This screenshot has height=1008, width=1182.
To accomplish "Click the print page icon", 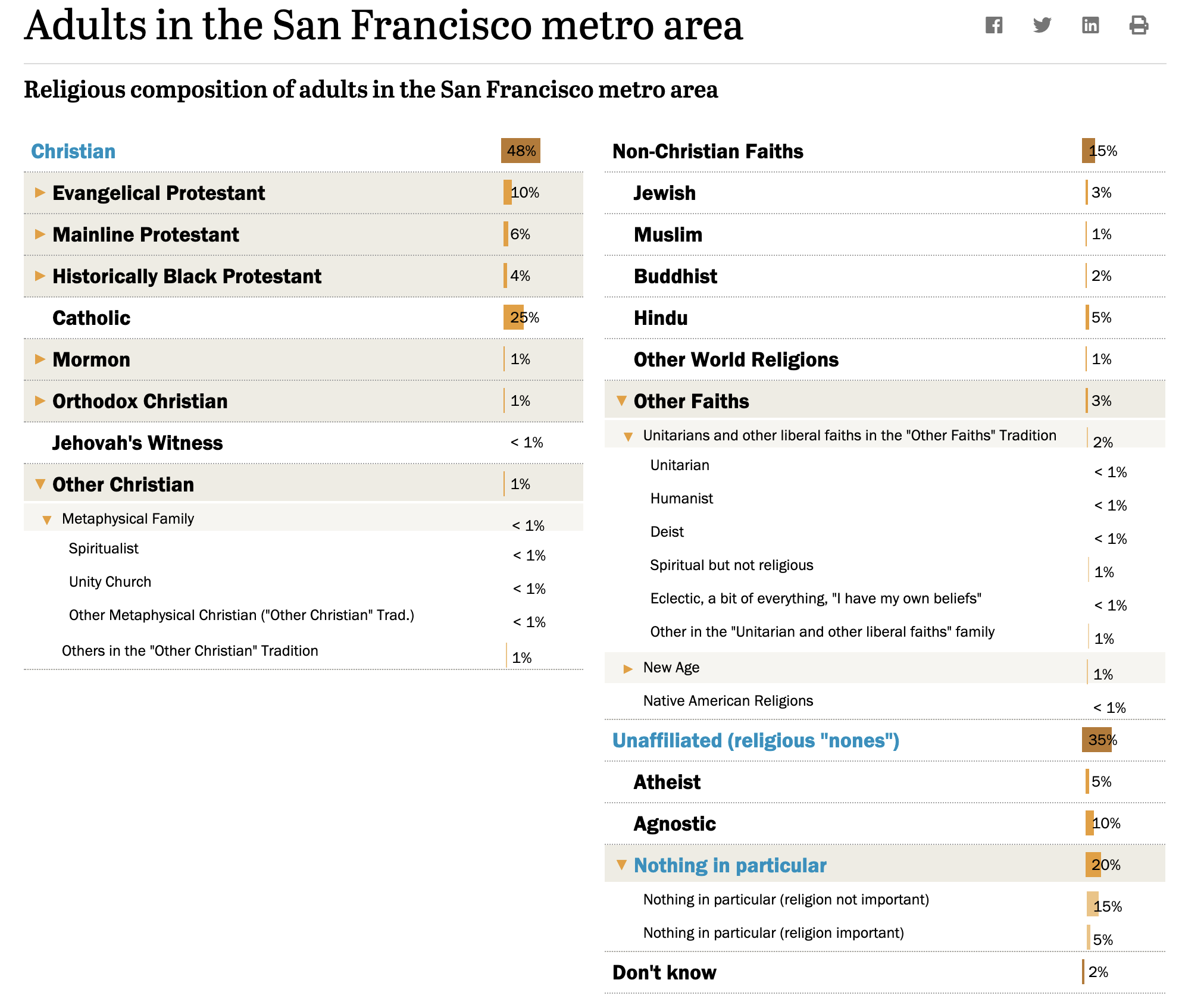I will click(x=1139, y=25).
